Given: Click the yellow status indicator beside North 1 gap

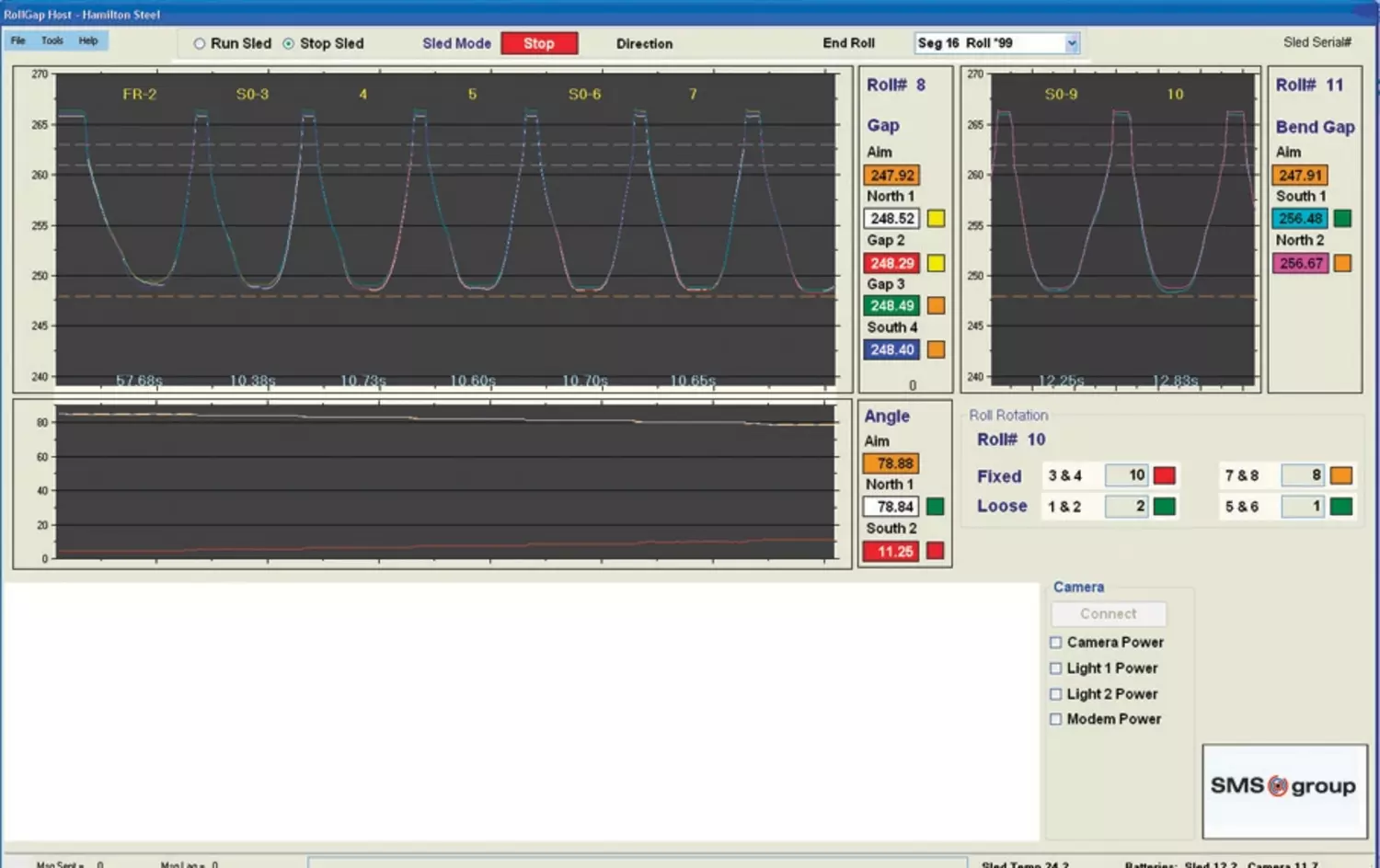Looking at the screenshot, I should (936, 219).
